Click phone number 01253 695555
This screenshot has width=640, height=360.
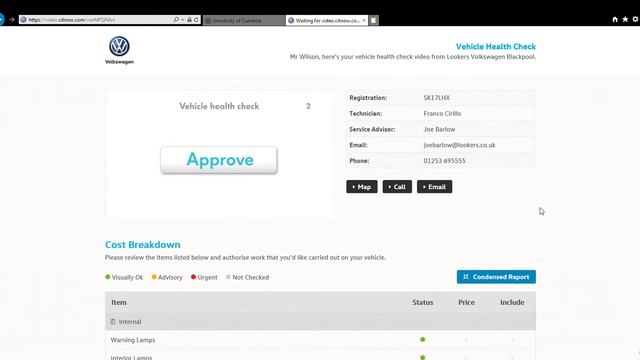click(x=444, y=161)
